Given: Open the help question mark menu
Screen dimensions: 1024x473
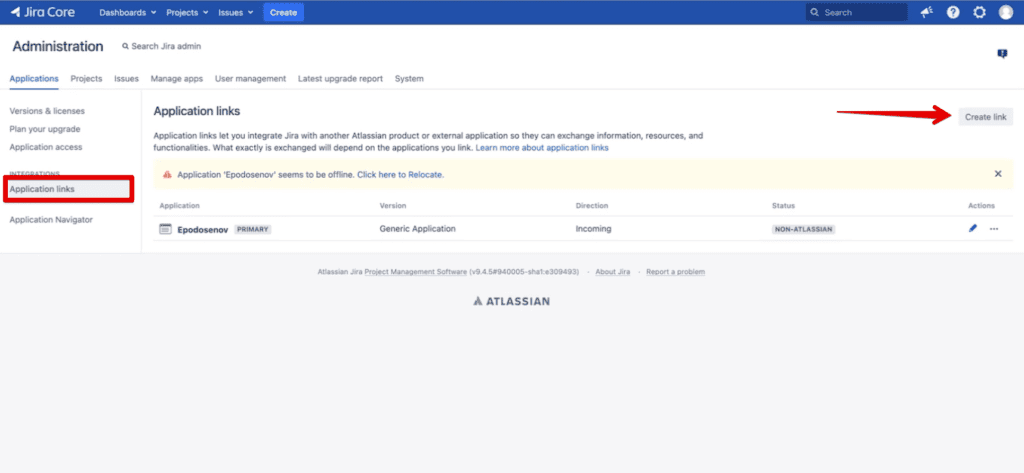Looking at the screenshot, I should 953,12.
